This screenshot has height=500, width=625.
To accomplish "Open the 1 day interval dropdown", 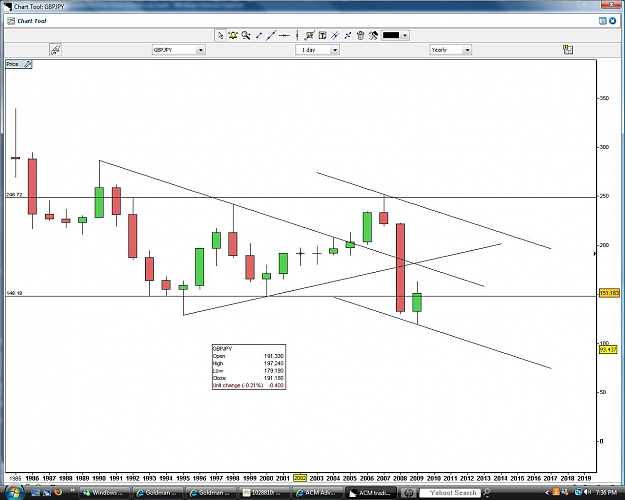I will coord(317,50).
